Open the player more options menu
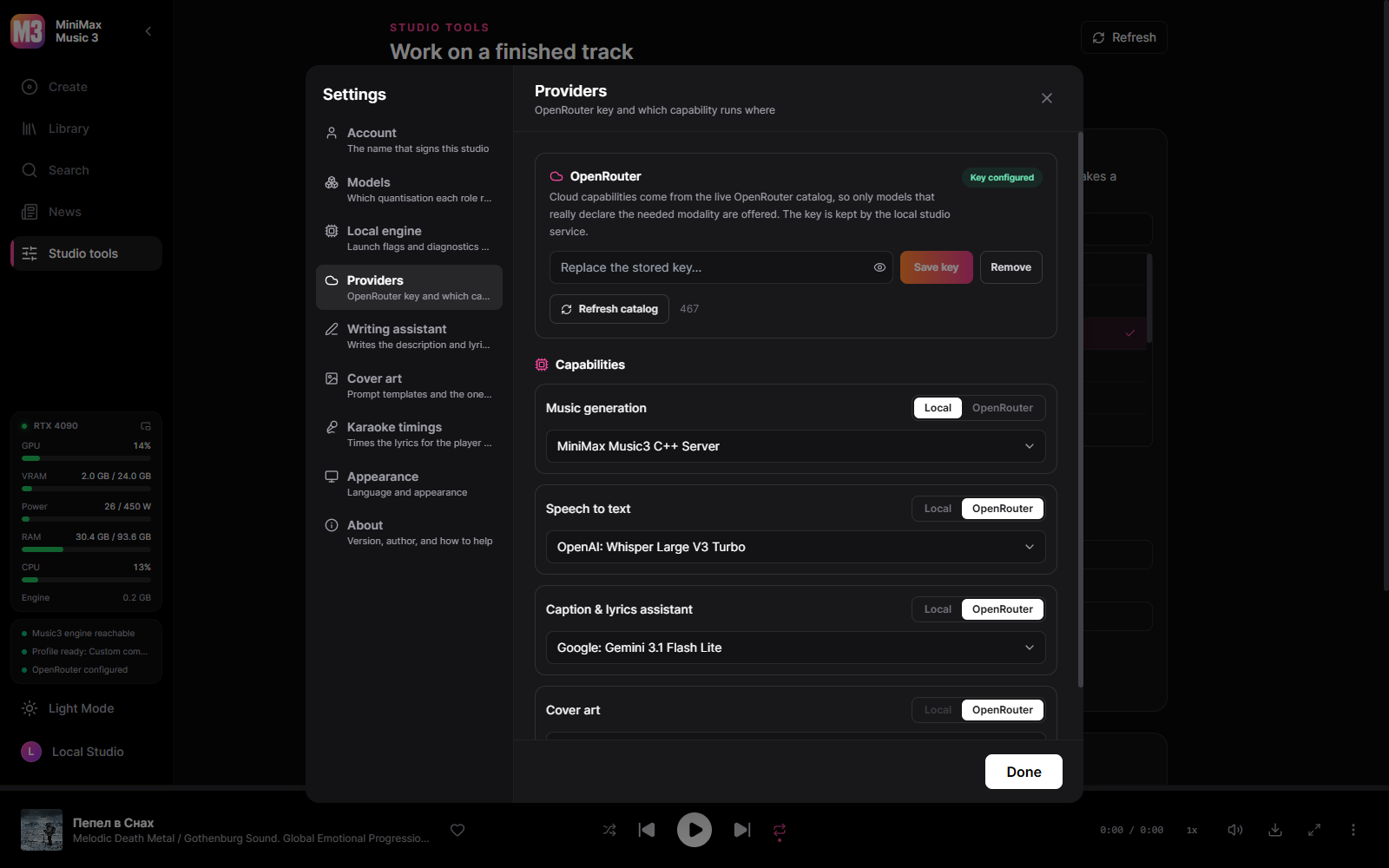The image size is (1389, 868). 1353,830
